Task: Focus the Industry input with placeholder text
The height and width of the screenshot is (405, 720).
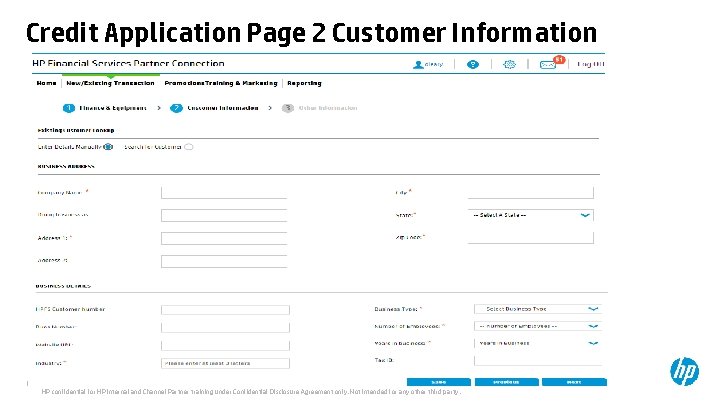Action: pos(225,363)
